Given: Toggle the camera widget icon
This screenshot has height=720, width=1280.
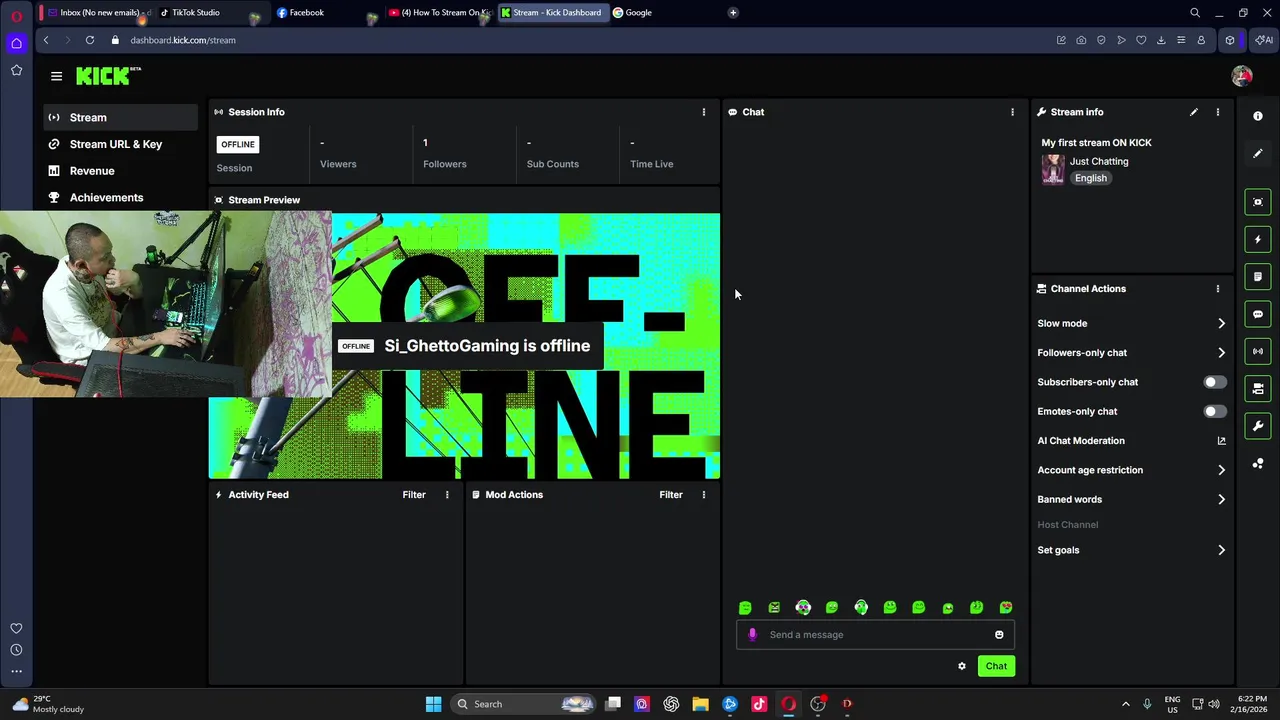Looking at the screenshot, I should pos(1258,389).
